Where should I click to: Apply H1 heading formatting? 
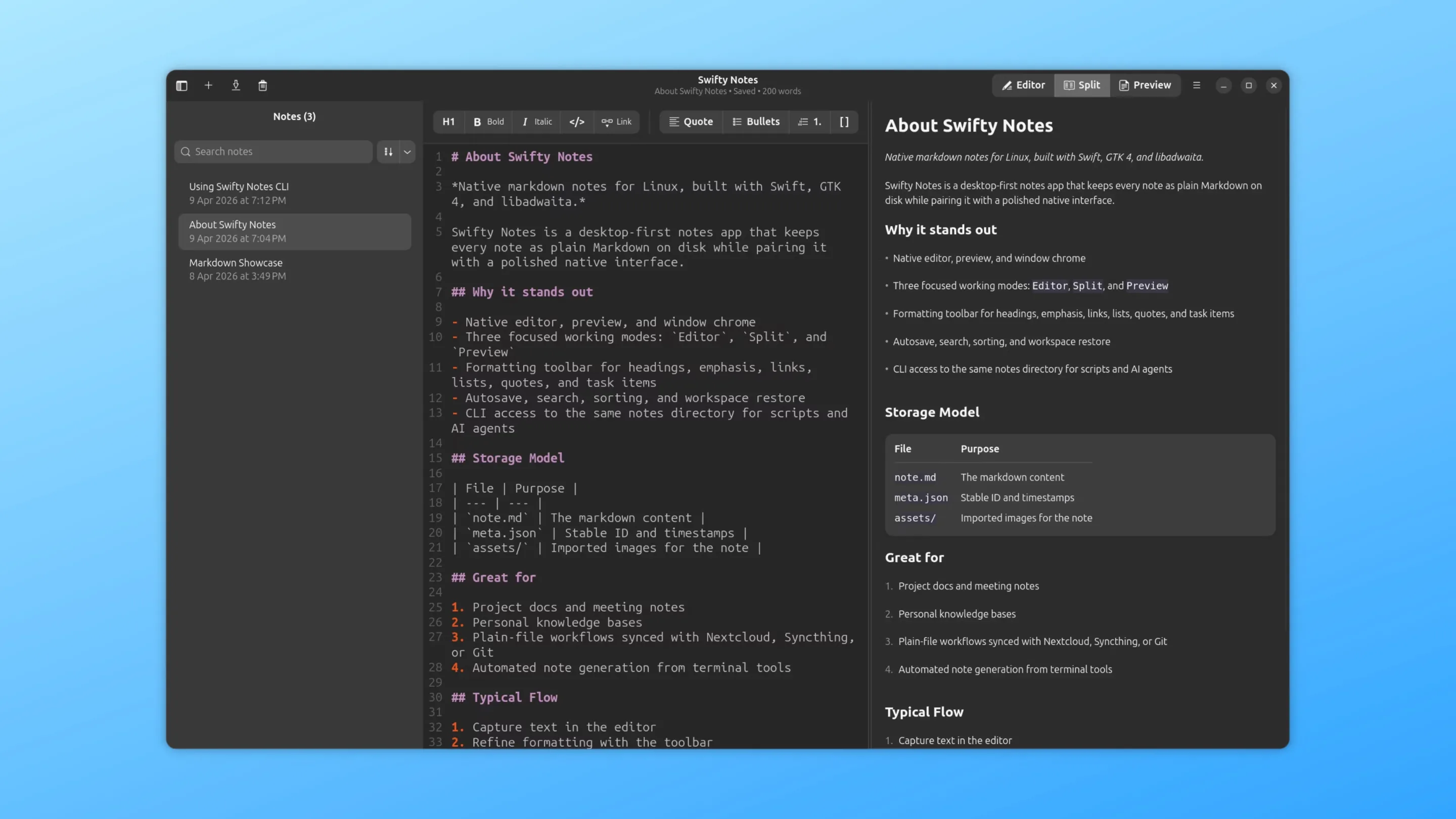point(448,121)
